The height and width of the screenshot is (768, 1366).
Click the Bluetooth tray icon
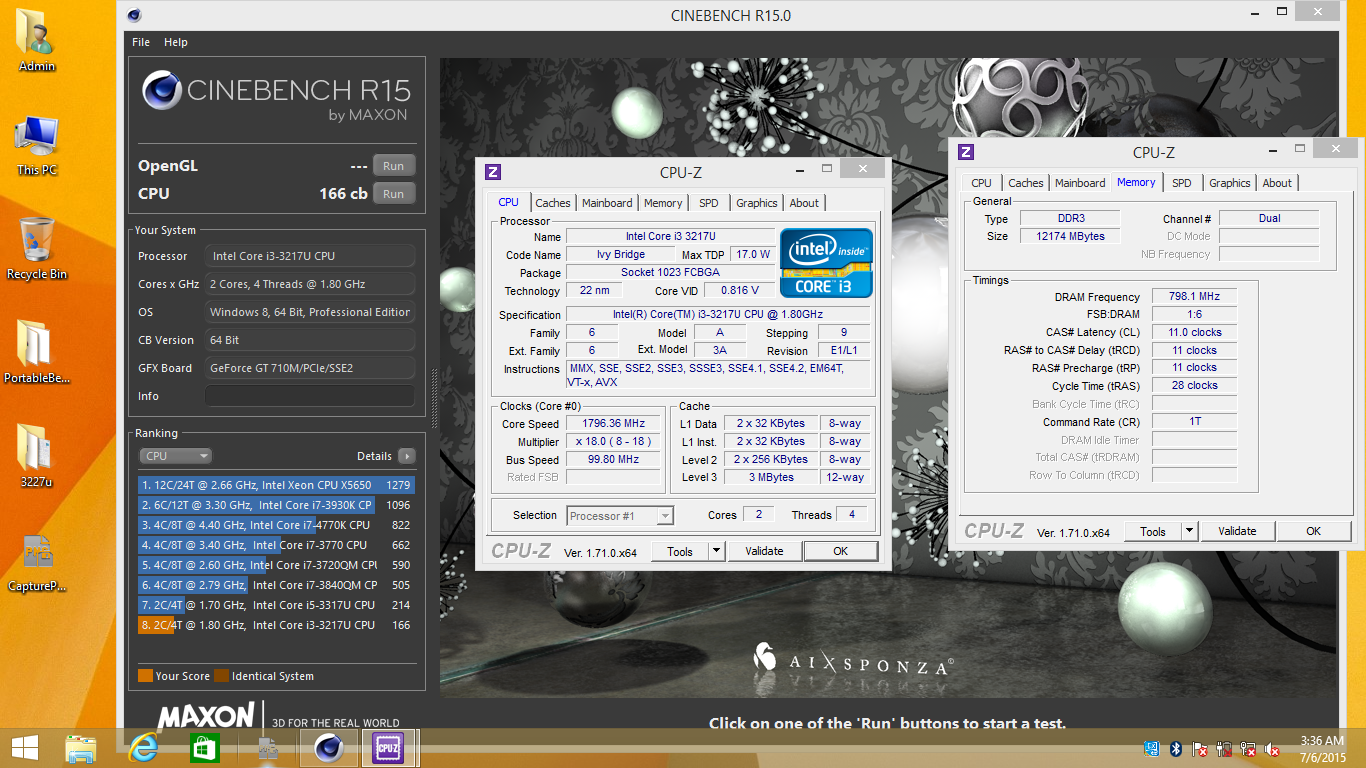(1176, 749)
